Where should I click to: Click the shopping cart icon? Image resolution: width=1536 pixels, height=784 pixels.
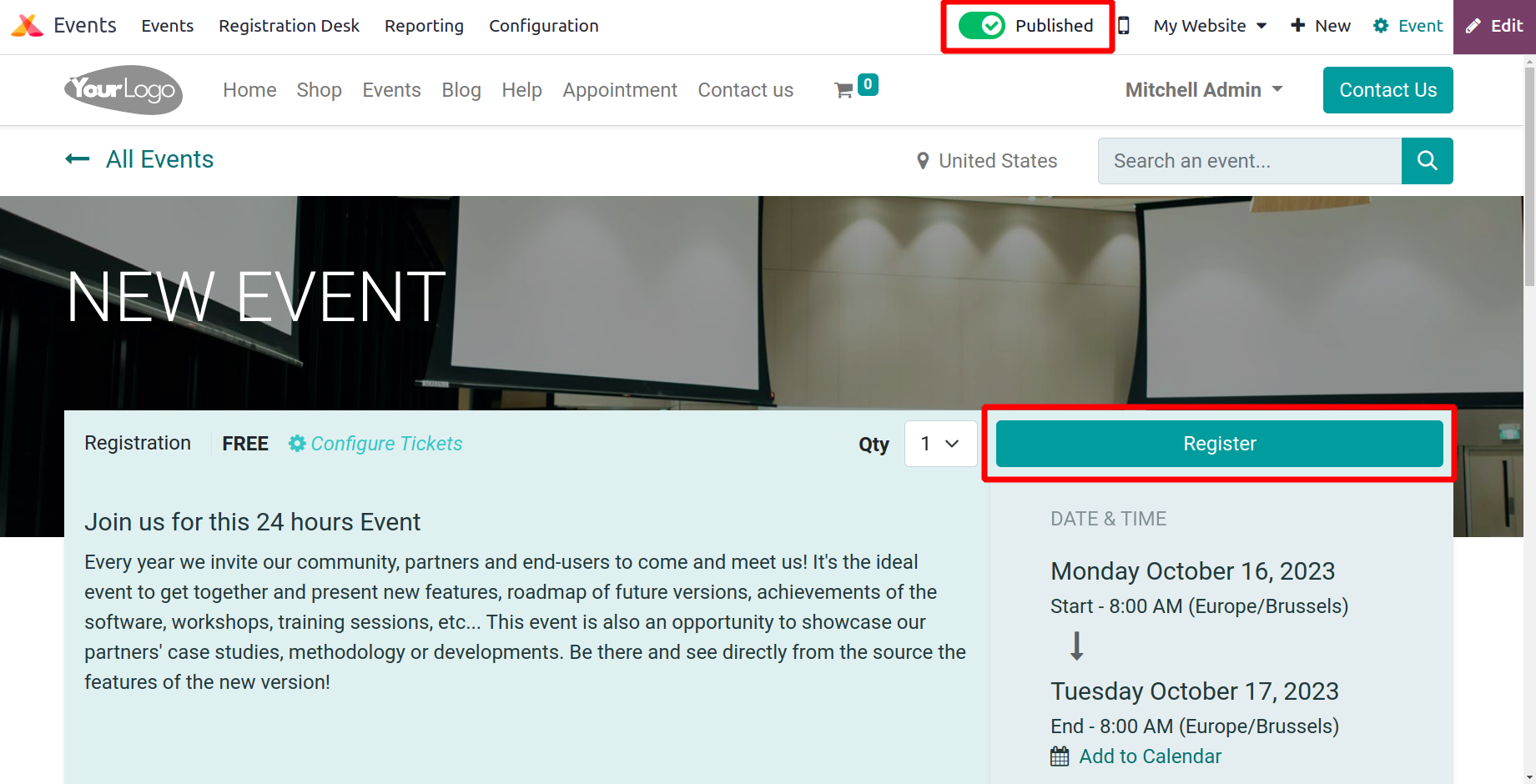(844, 90)
